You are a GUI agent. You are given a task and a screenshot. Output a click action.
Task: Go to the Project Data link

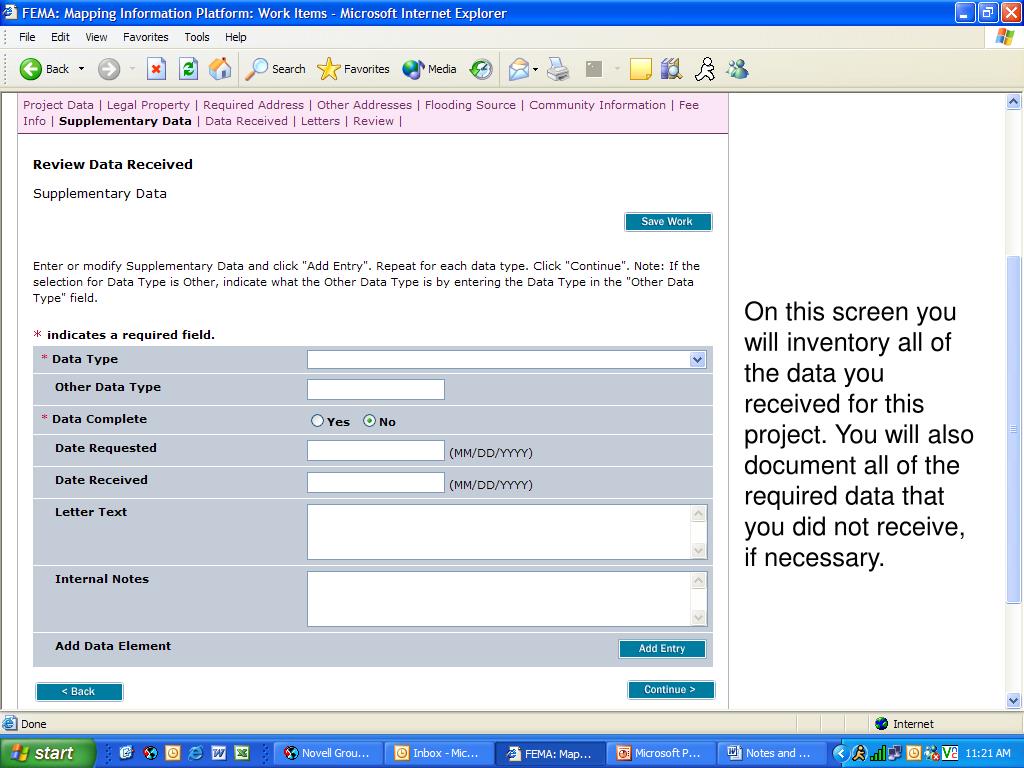click(58, 105)
